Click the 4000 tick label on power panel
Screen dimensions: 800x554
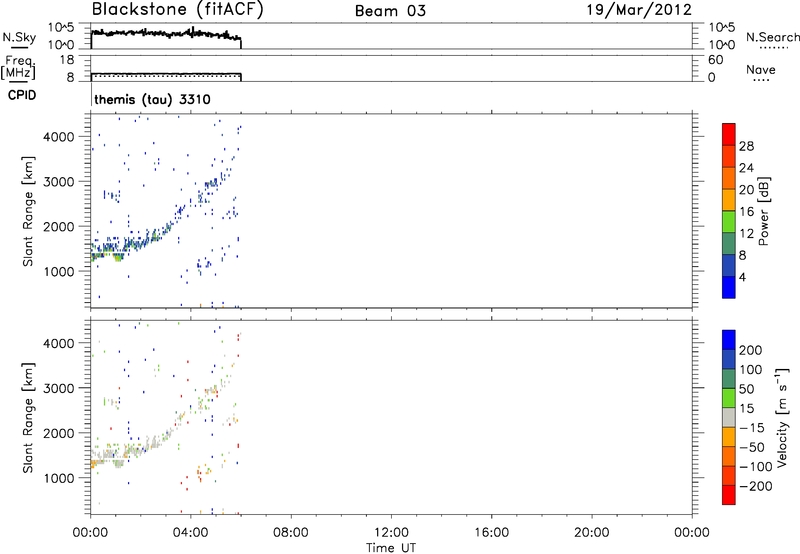(x=59, y=137)
